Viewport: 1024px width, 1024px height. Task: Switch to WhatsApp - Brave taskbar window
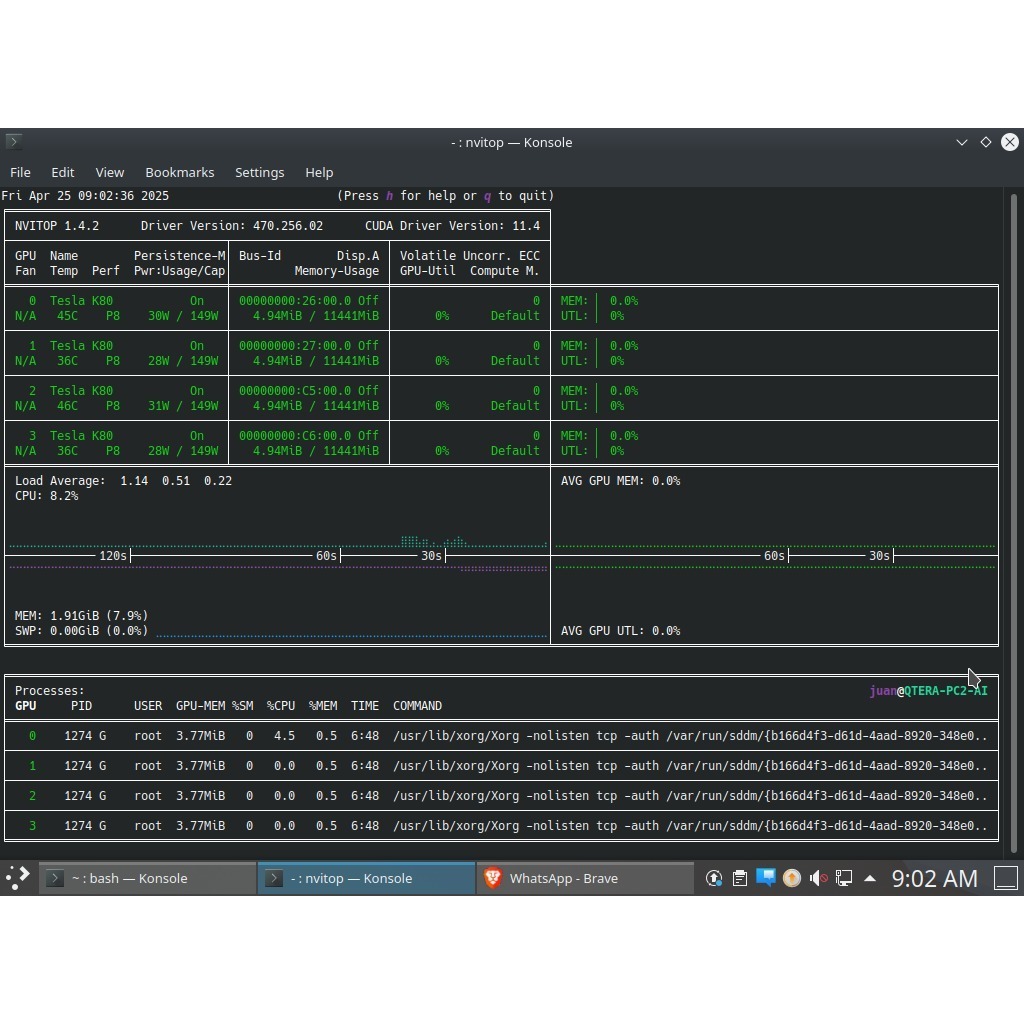pos(585,878)
